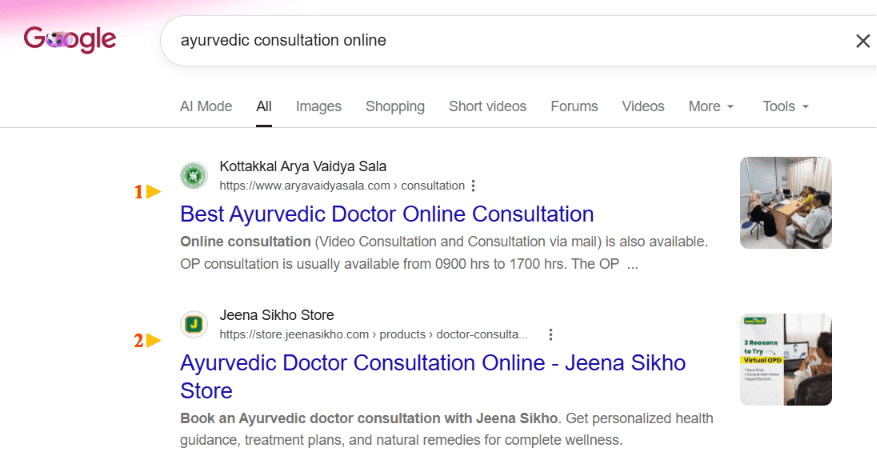Click Jeena Sikho Store favicon
This screenshot has height=468, width=877.
coord(194,324)
